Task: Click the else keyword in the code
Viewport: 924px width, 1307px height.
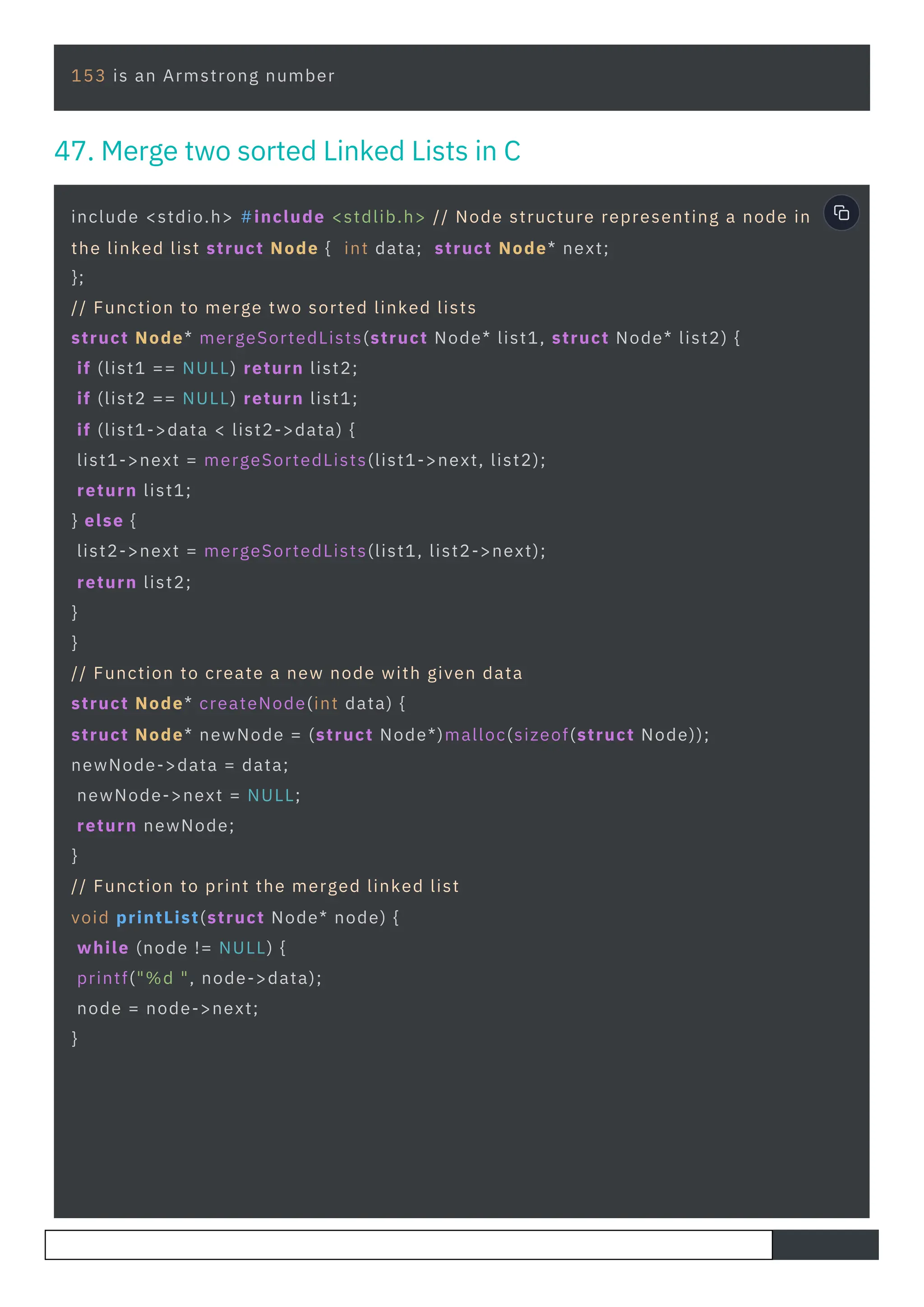Action: click(x=104, y=521)
